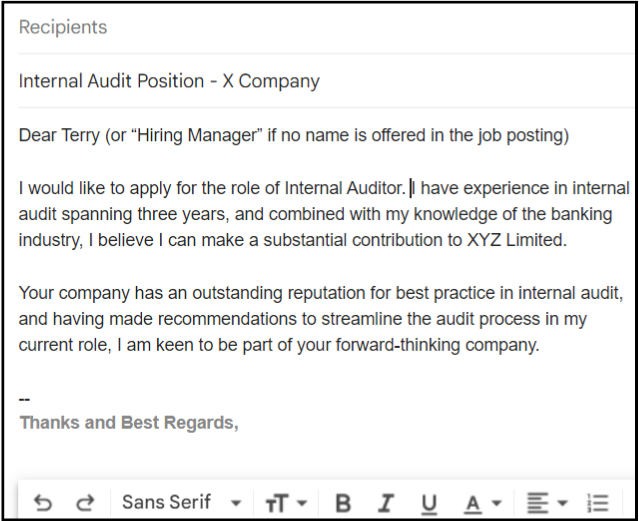Click the signature separator dashes
Screen dimensions: 639x521
click(25, 400)
